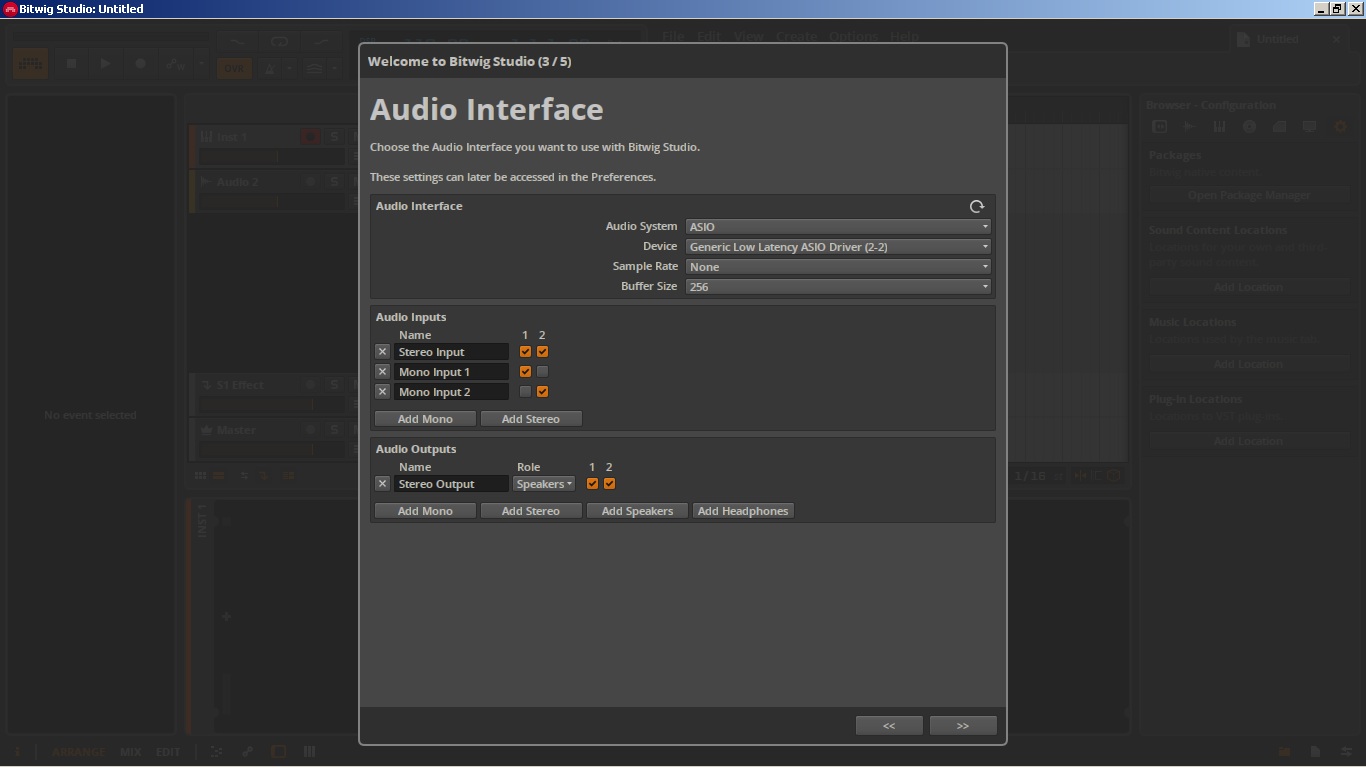Remove the Stereo Output row
This screenshot has width=1366, height=768.
[382, 484]
